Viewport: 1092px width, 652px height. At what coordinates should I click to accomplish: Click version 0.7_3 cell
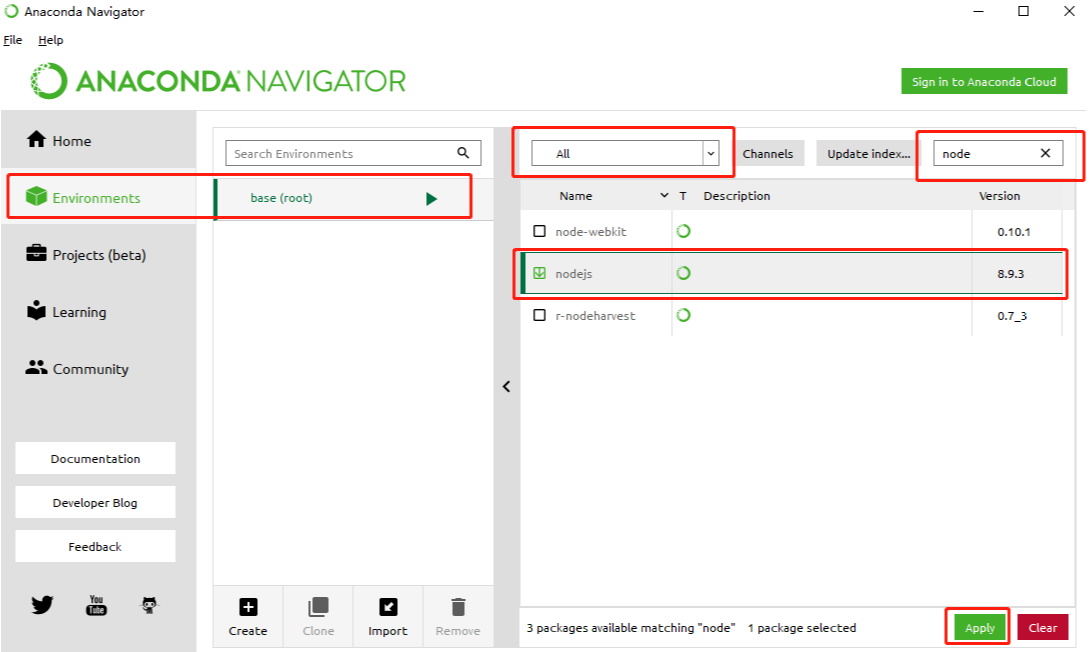(1012, 316)
